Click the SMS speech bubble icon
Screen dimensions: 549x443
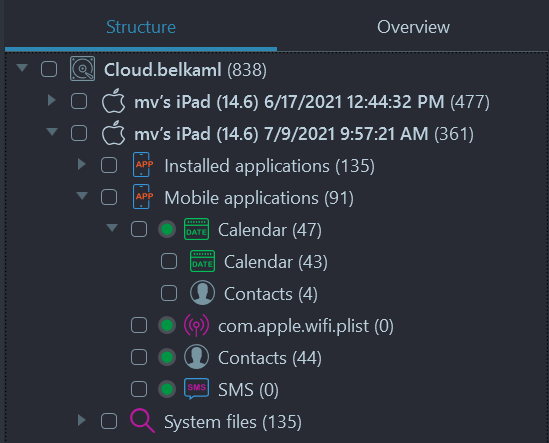pos(196,388)
